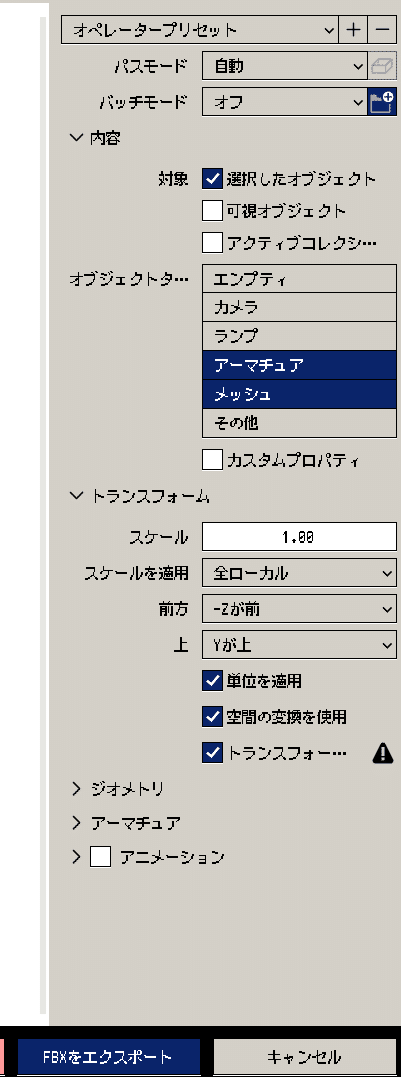Screen dimensions: 401x1077
Task: Remove operator preset with minus icon
Action: [x=382, y=30]
